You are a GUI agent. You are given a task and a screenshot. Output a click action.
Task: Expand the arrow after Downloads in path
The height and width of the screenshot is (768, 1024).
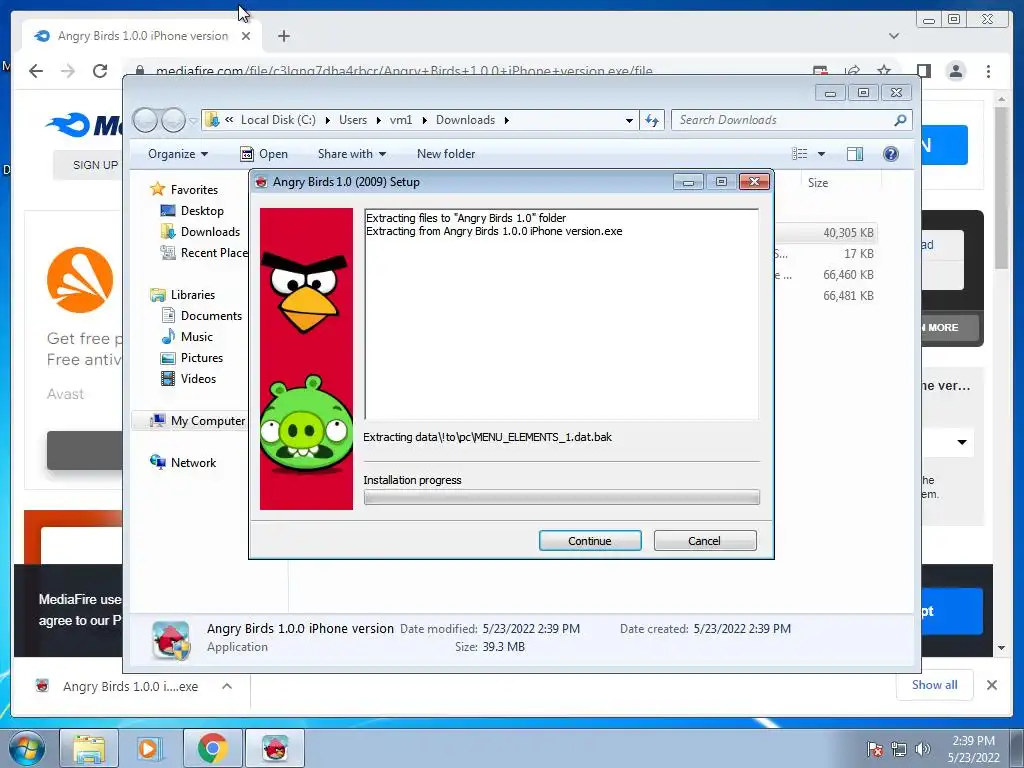[506, 120]
